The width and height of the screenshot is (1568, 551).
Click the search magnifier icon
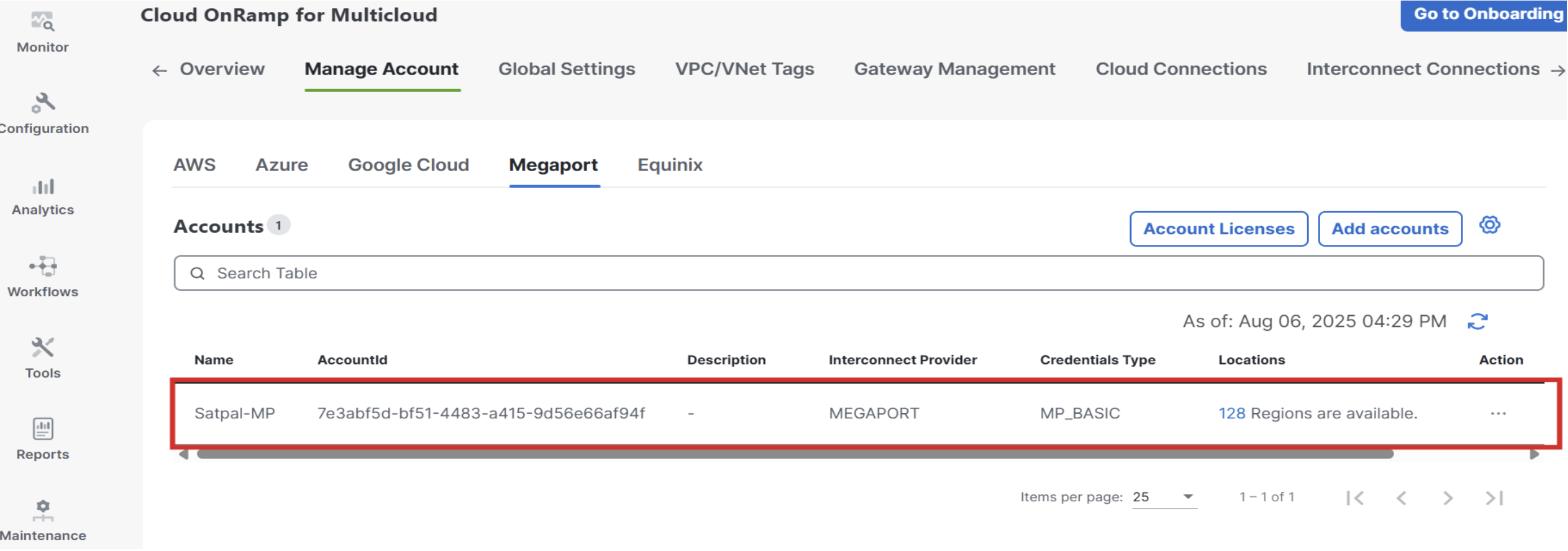pos(197,274)
